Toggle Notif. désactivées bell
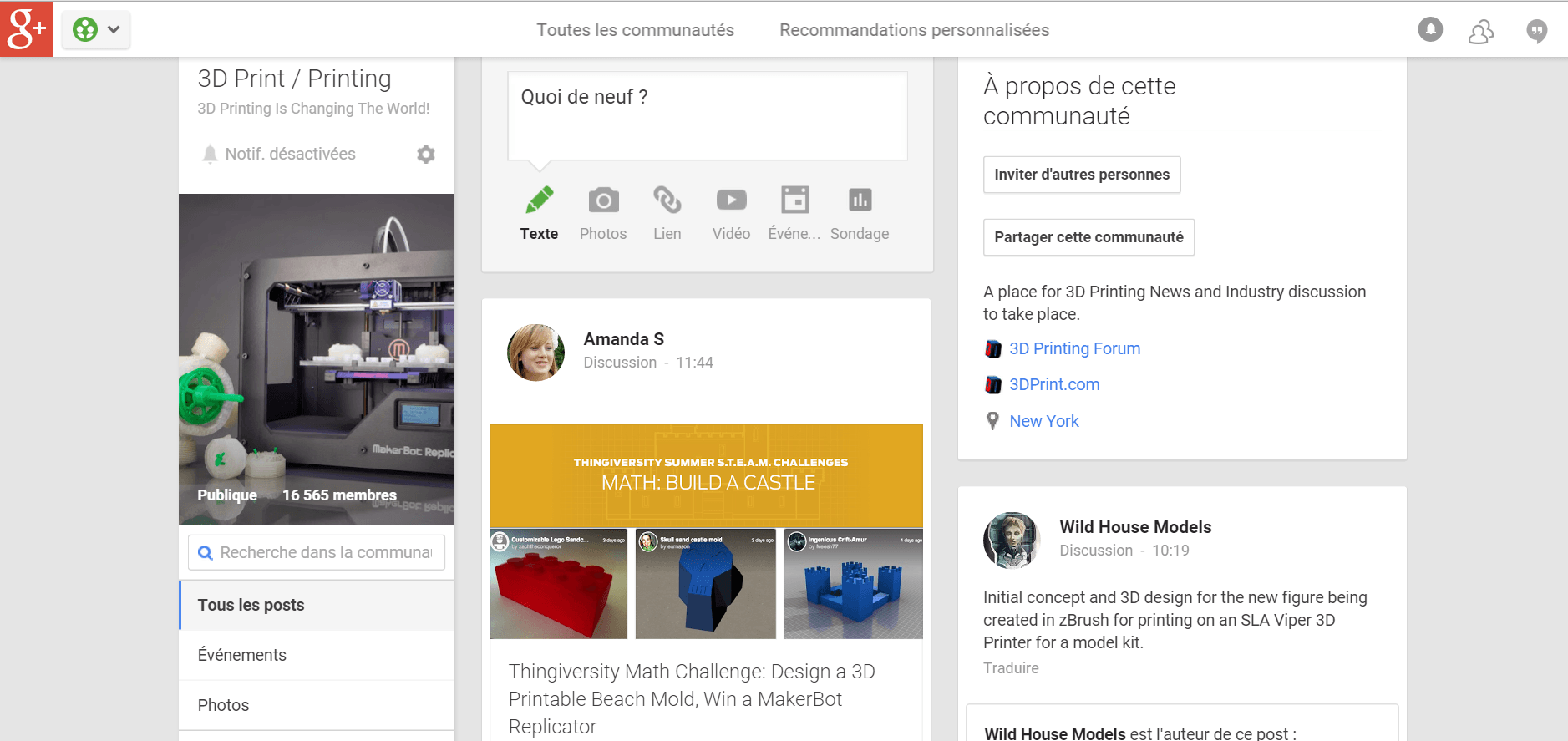This screenshot has height=741, width=1568. [x=210, y=154]
